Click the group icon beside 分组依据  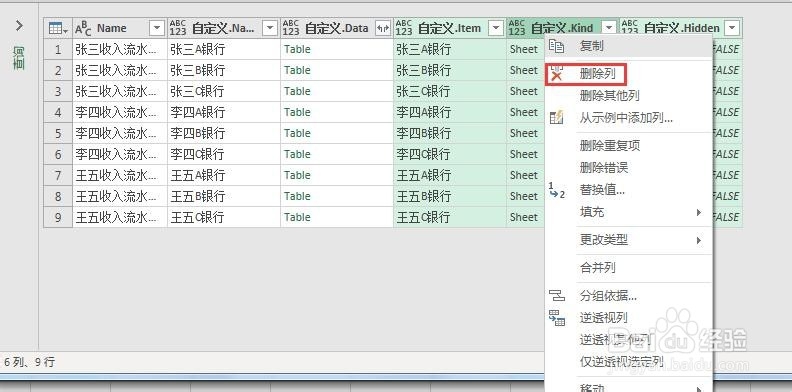pos(557,296)
